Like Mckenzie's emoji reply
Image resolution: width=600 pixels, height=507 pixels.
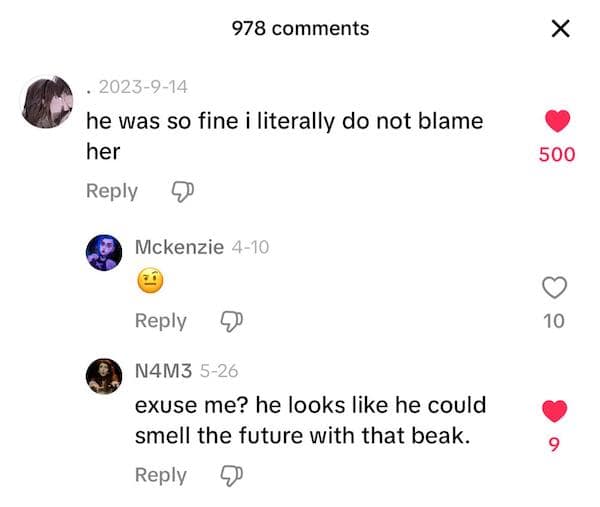[554, 288]
